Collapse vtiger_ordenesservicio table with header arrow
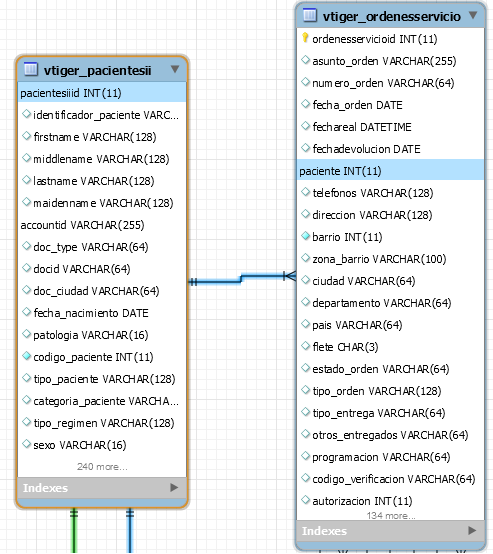This screenshot has width=493, height=554. (473, 15)
